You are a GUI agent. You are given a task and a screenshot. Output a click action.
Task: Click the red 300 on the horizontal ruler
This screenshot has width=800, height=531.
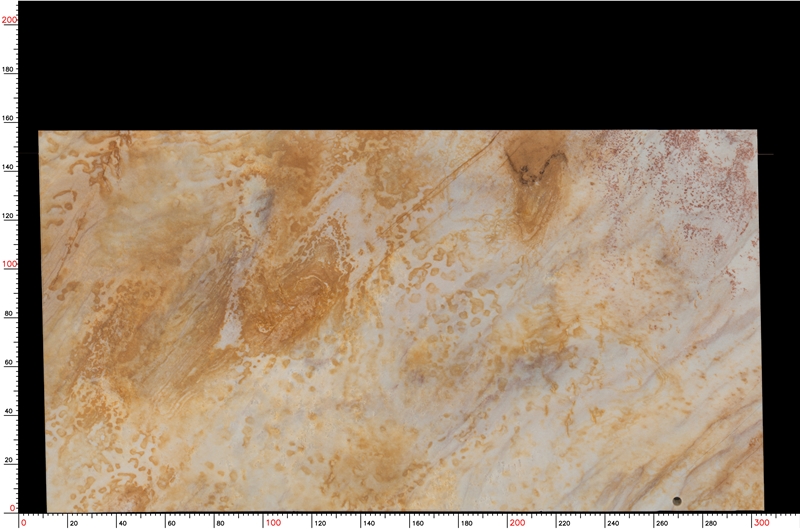pyautogui.click(x=762, y=523)
